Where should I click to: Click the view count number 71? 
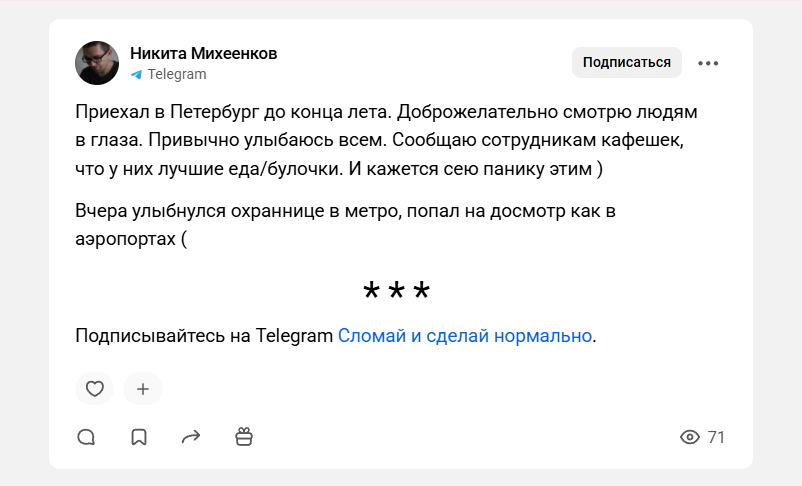click(x=716, y=437)
